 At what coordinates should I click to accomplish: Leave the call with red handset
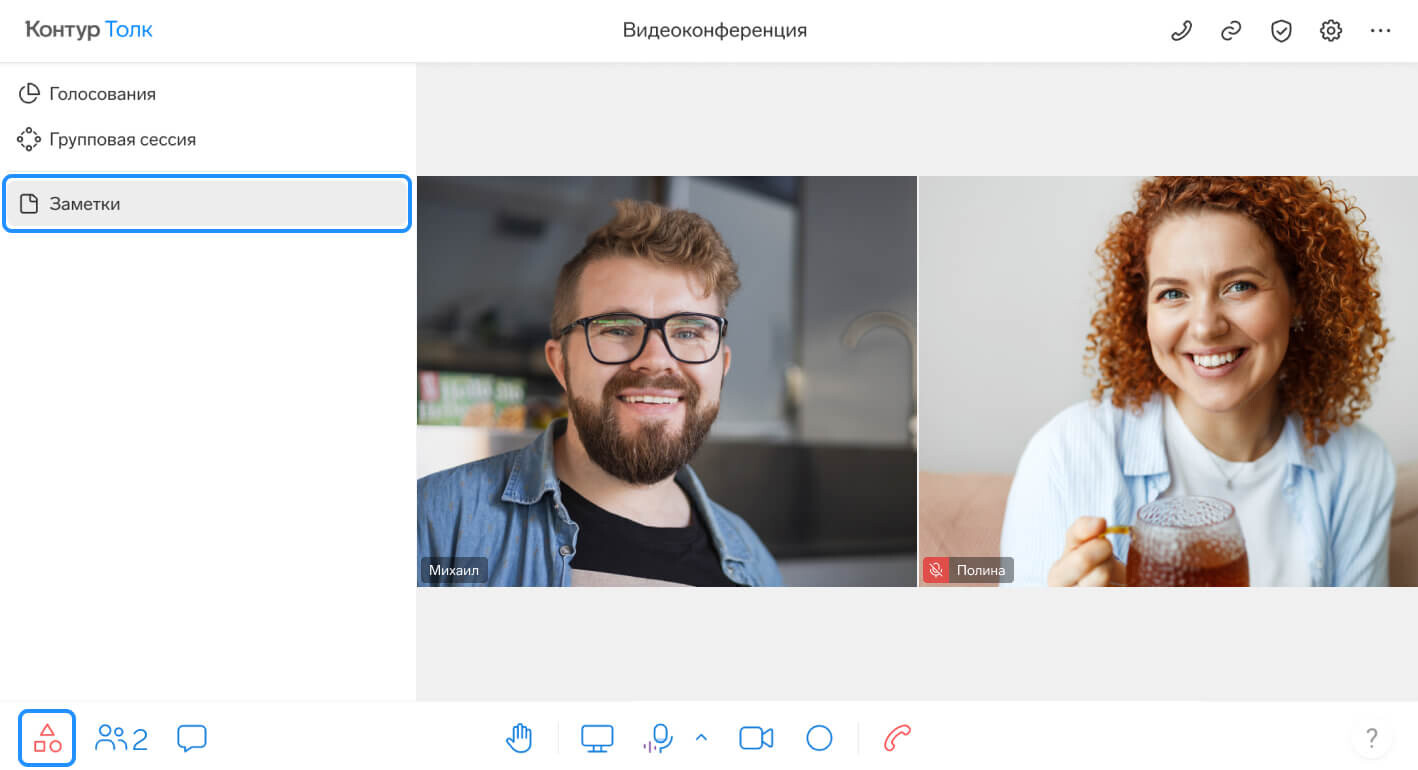(x=897, y=739)
